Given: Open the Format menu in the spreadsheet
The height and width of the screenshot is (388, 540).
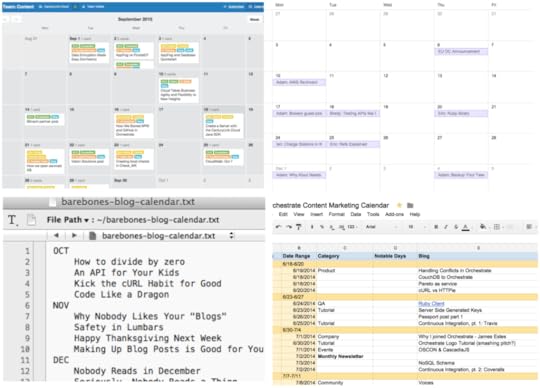Looking at the screenshot, I should 336,214.
